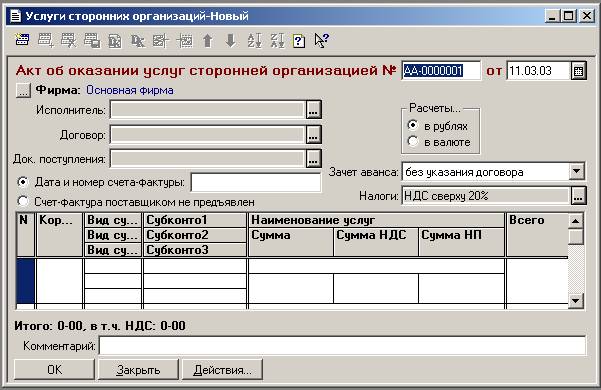Screen dimensions: 601x390
Task: Select the 'в валюте' radio button
Action: point(413,141)
